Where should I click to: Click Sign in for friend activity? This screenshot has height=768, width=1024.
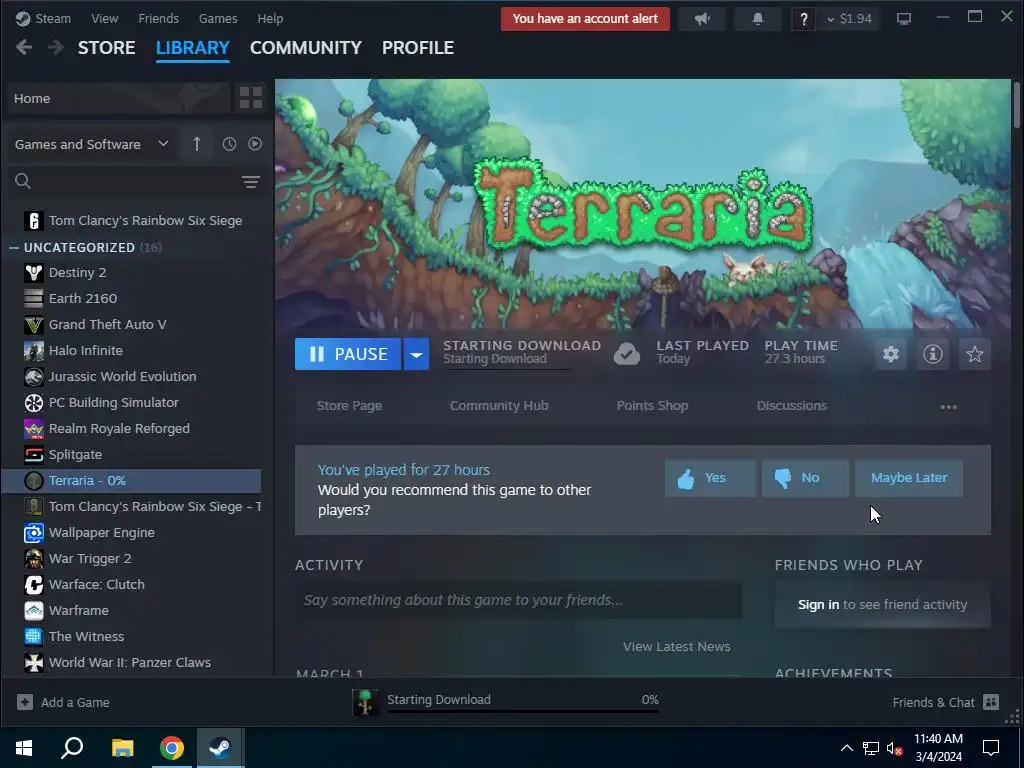[818, 605]
